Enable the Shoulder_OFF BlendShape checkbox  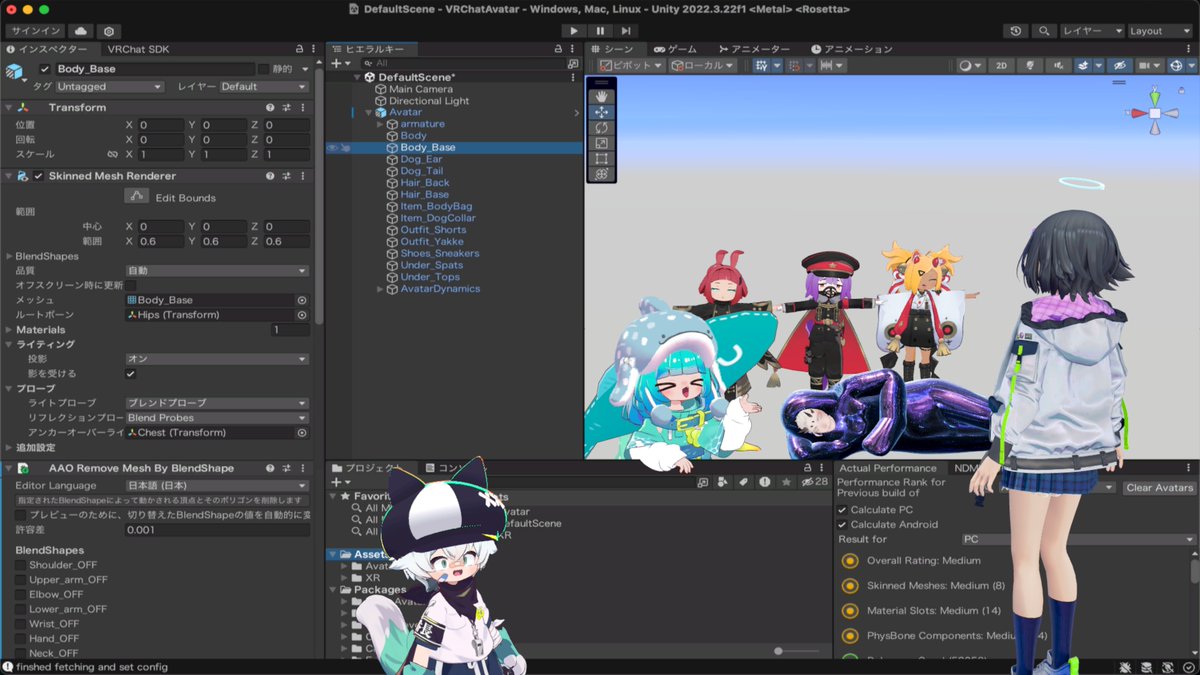[22, 563]
